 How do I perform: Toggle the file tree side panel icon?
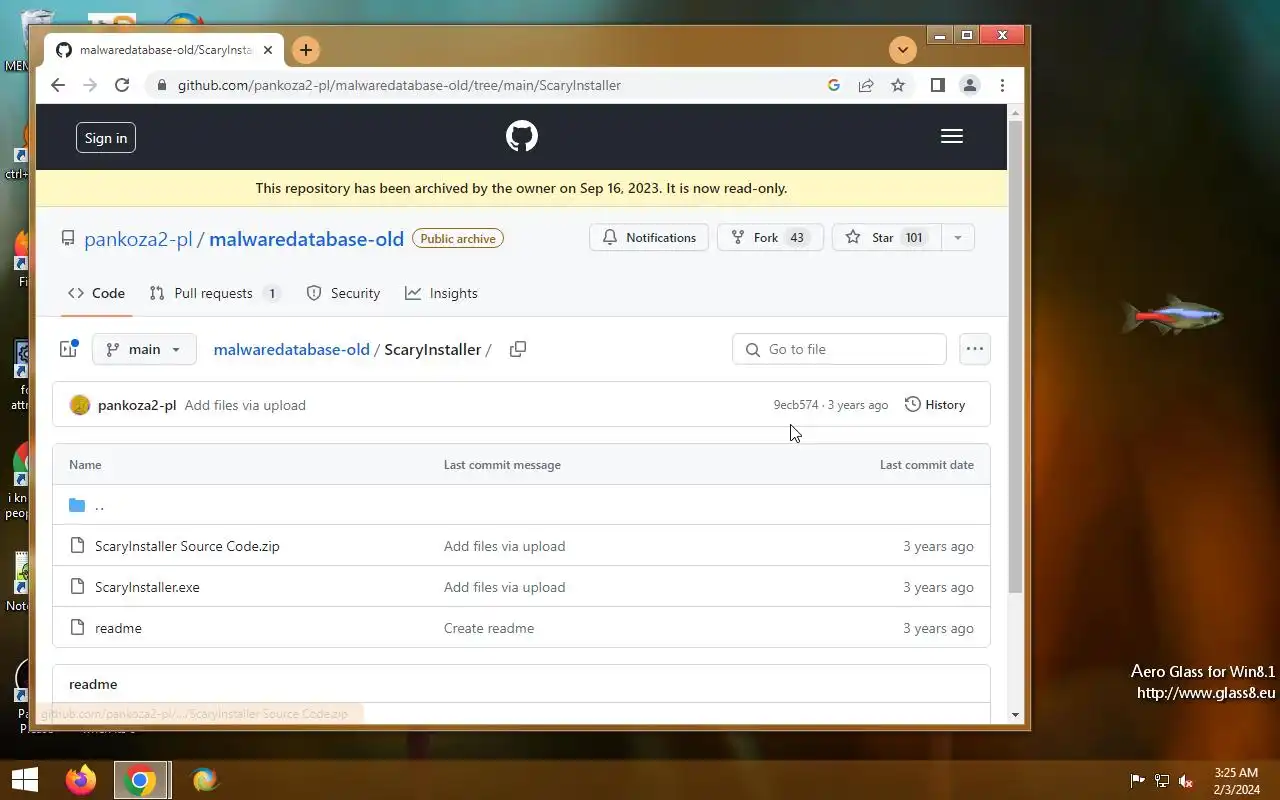(68, 349)
